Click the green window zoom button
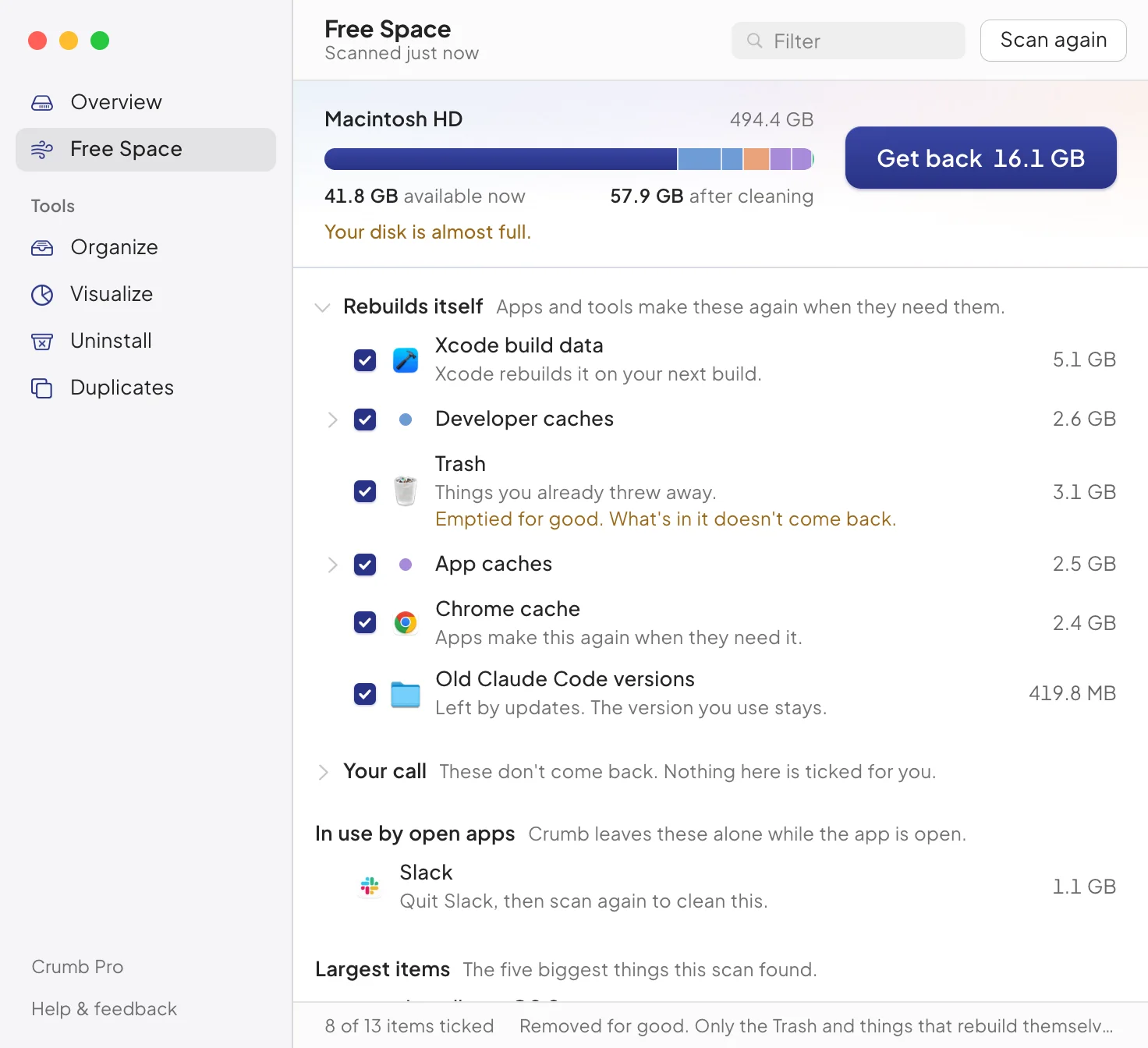Viewport: 1148px width, 1048px height. (100, 41)
